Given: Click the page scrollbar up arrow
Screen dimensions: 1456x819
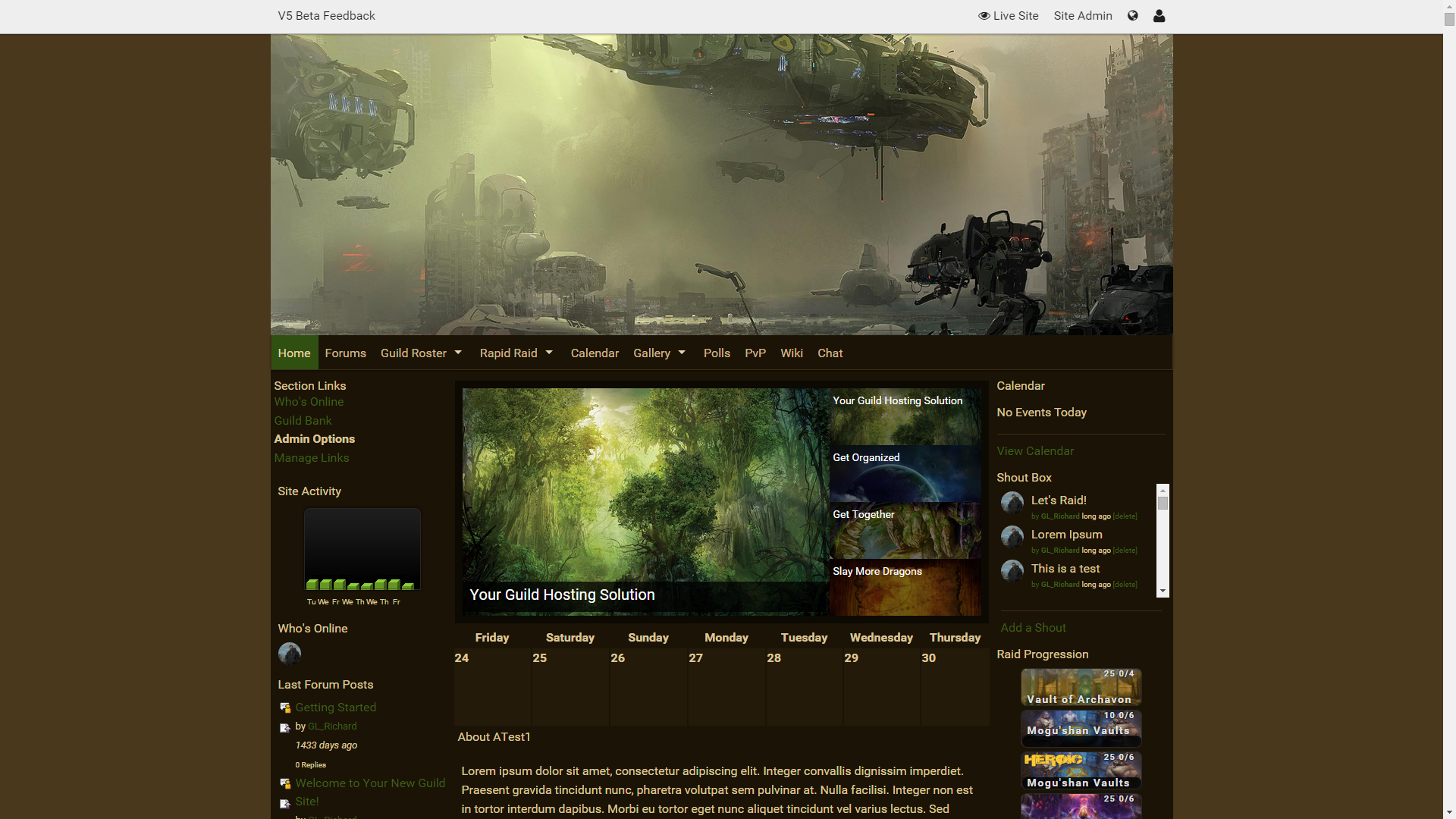Looking at the screenshot, I should (x=1449, y=6).
